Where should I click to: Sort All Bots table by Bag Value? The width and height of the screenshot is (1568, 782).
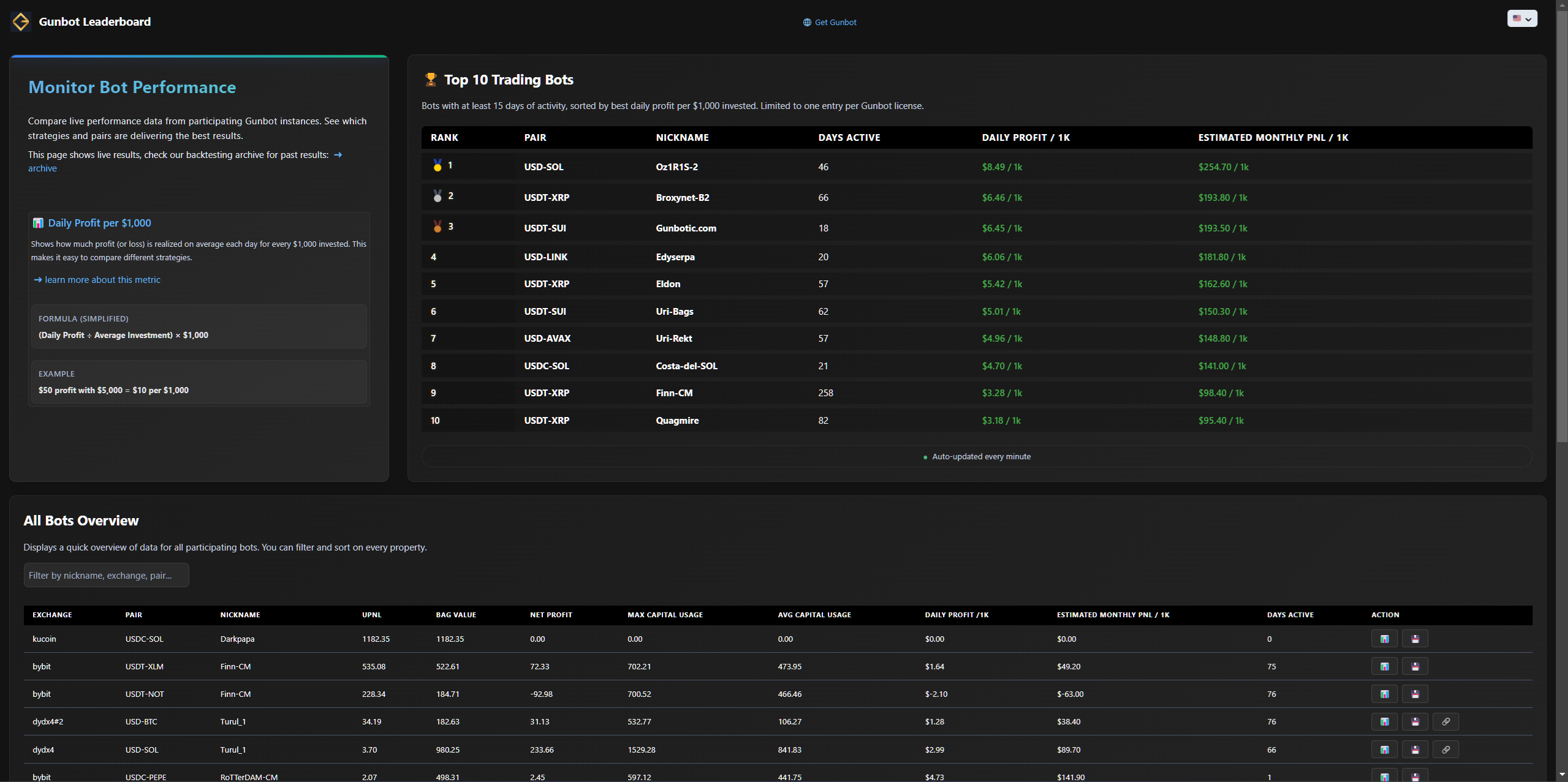click(x=456, y=615)
